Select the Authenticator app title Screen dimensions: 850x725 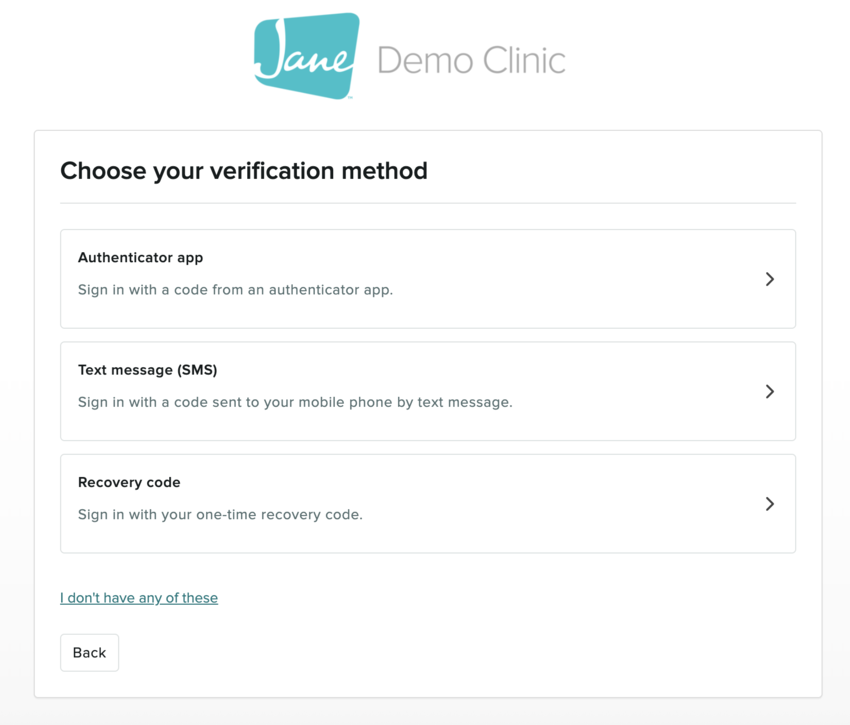(140, 258)
